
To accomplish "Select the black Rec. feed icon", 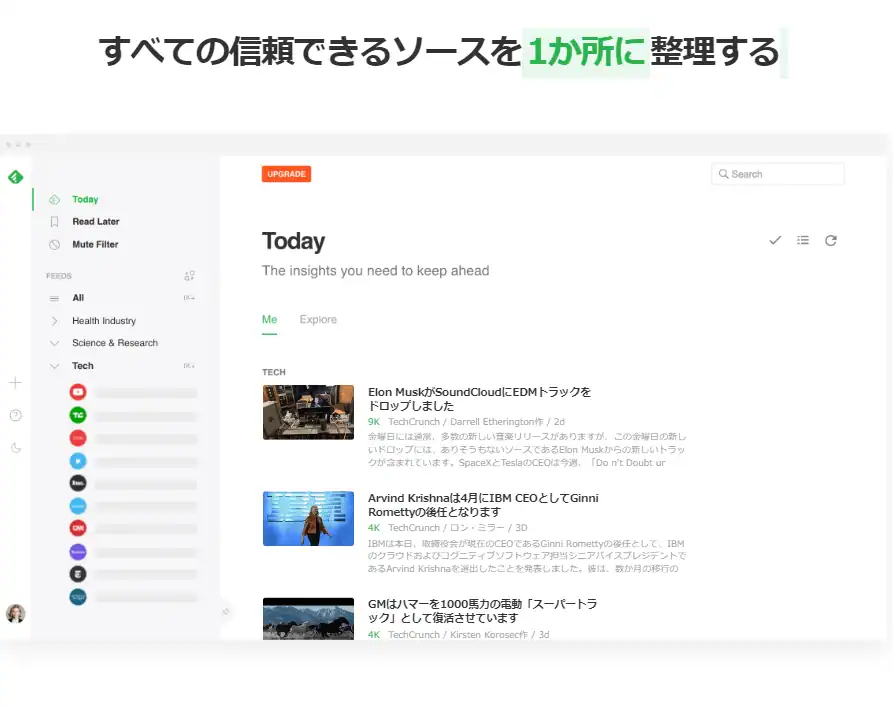I will 78,483.
